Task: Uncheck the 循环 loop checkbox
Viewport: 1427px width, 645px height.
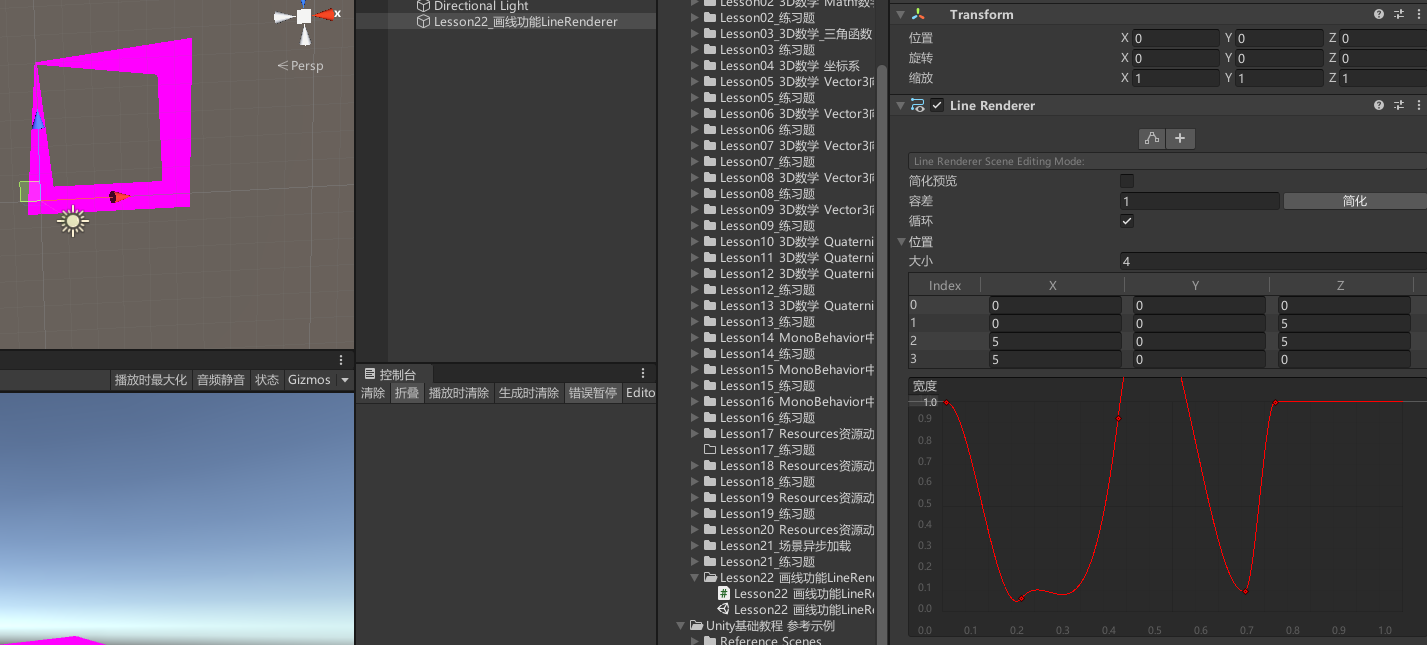Action: tap(1127, 221)
